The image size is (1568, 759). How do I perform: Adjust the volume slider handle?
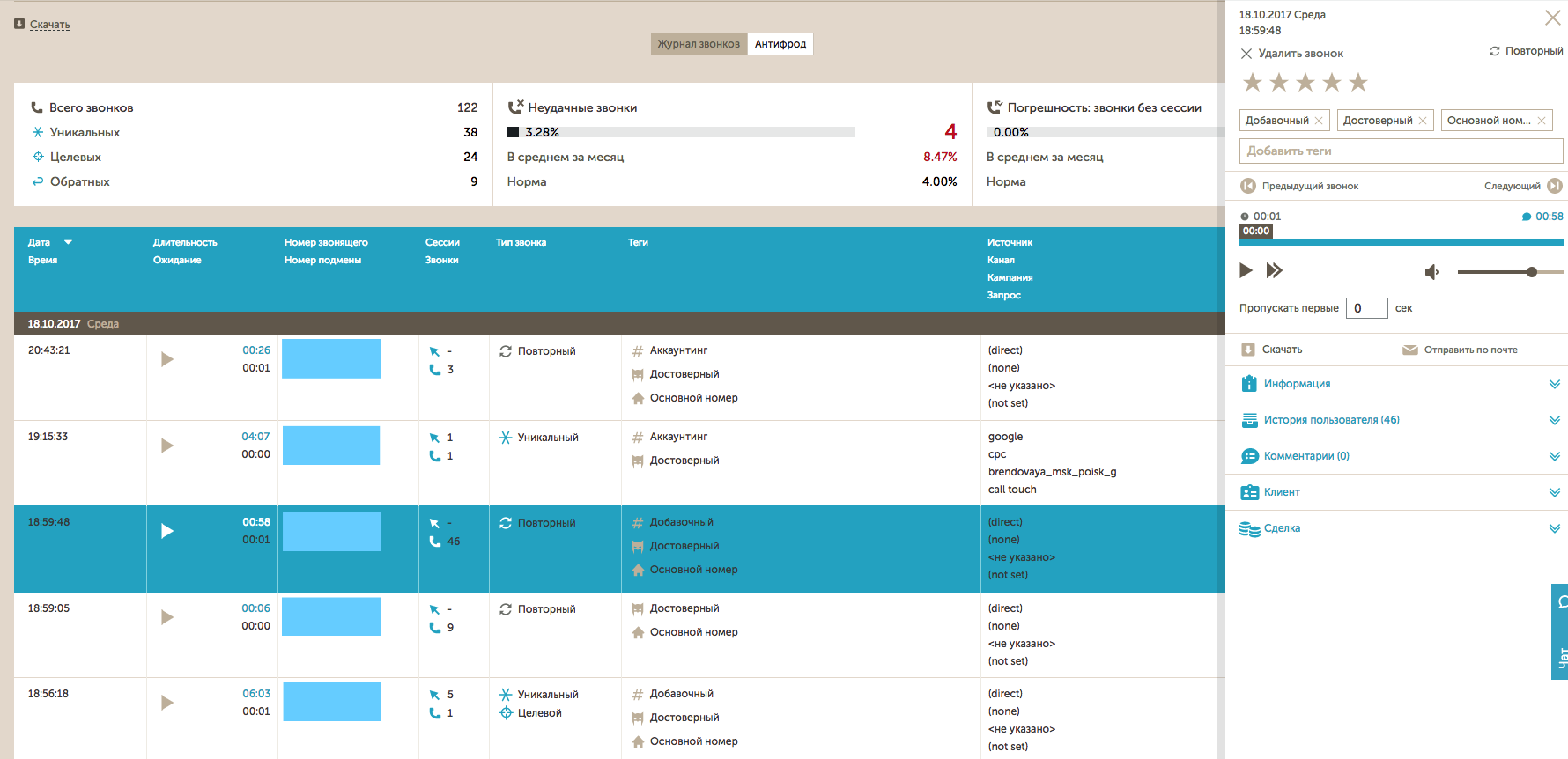[1532, 272]
